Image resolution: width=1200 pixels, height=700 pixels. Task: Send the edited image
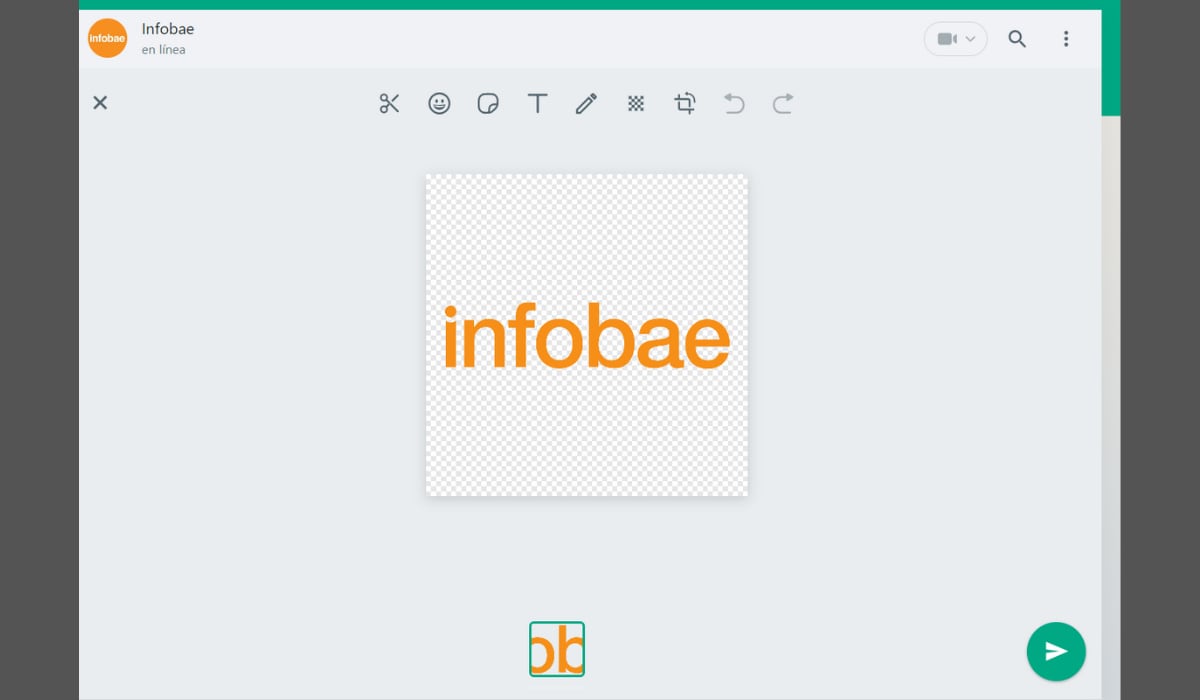tap(1055, 651)
